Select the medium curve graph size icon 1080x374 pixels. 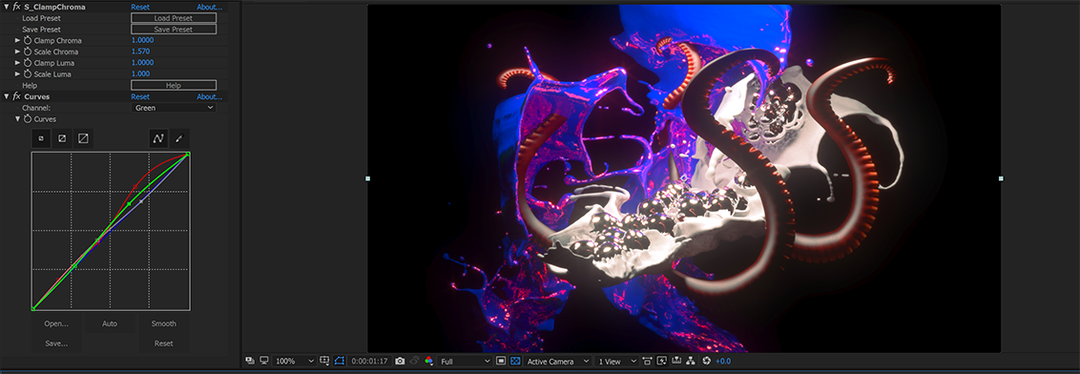tap(62, 138)
